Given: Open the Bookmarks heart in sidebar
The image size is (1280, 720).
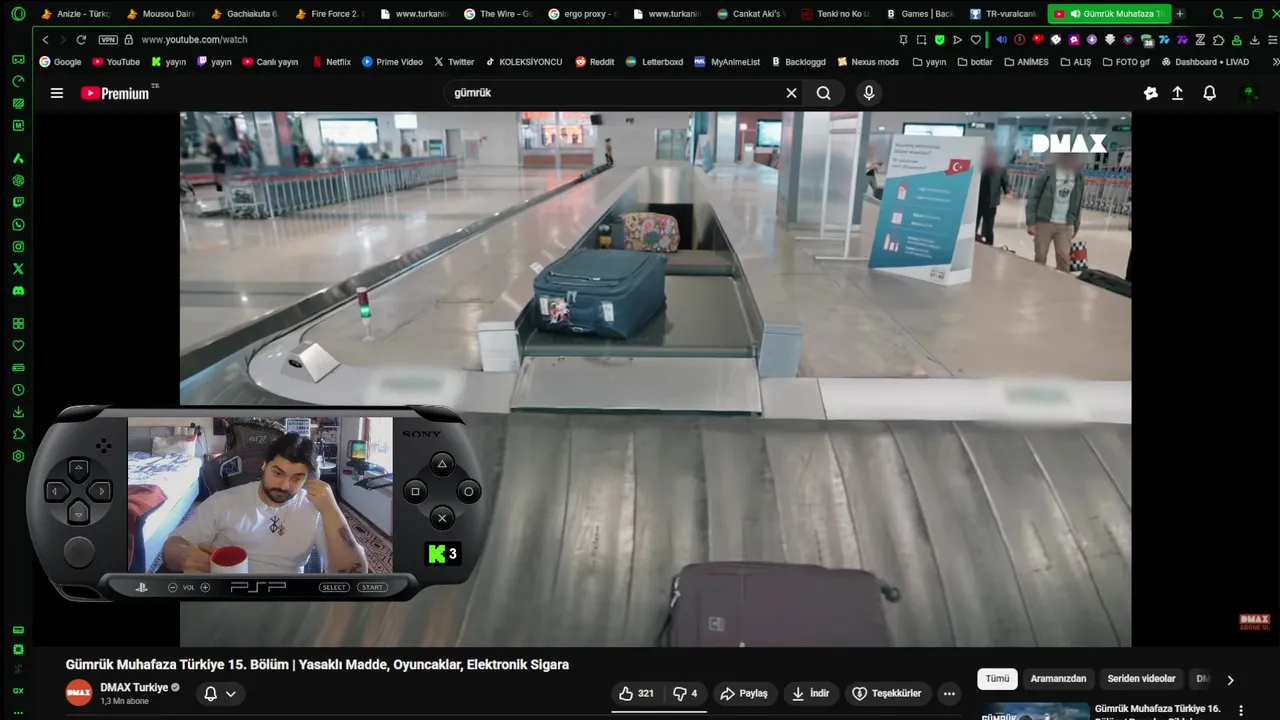Looking at the screenshot, I should [x=18, y=346].
